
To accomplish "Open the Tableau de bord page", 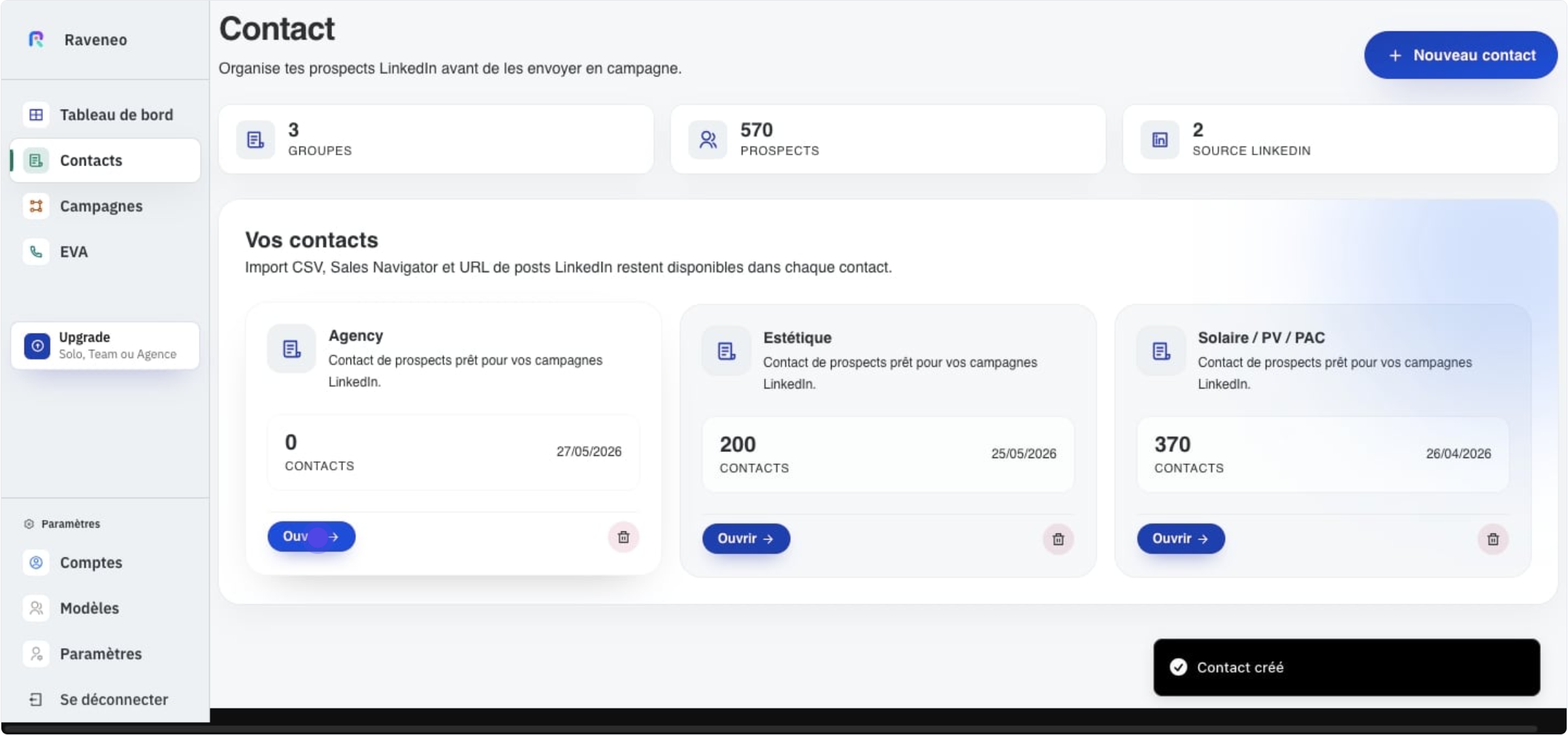I will tap(105, 114).
